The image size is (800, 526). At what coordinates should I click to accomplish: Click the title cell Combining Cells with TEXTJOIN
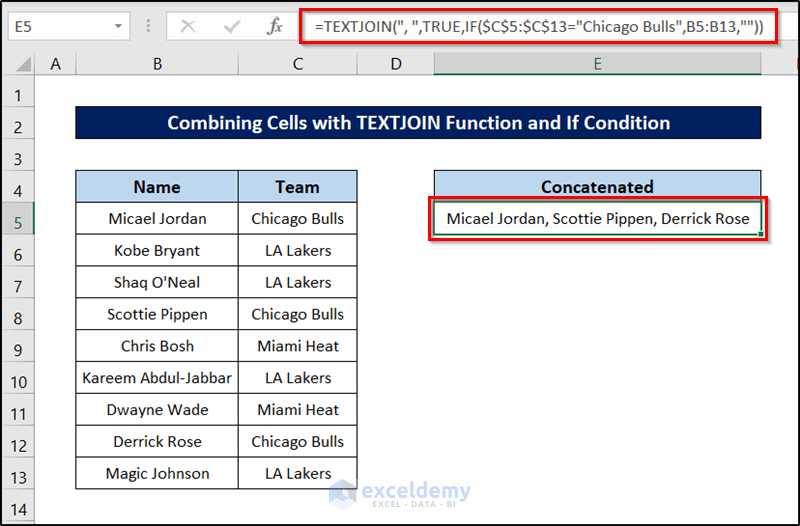click(418, 122)
